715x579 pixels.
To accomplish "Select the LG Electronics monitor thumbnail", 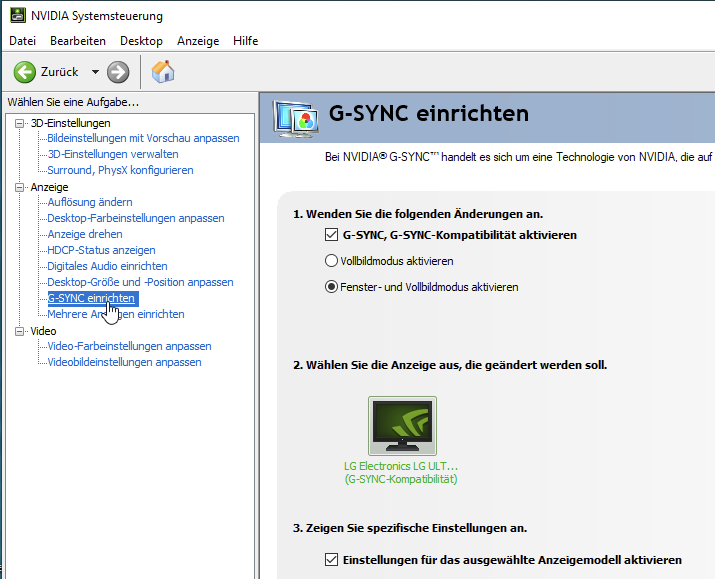I will coord(402,426).
